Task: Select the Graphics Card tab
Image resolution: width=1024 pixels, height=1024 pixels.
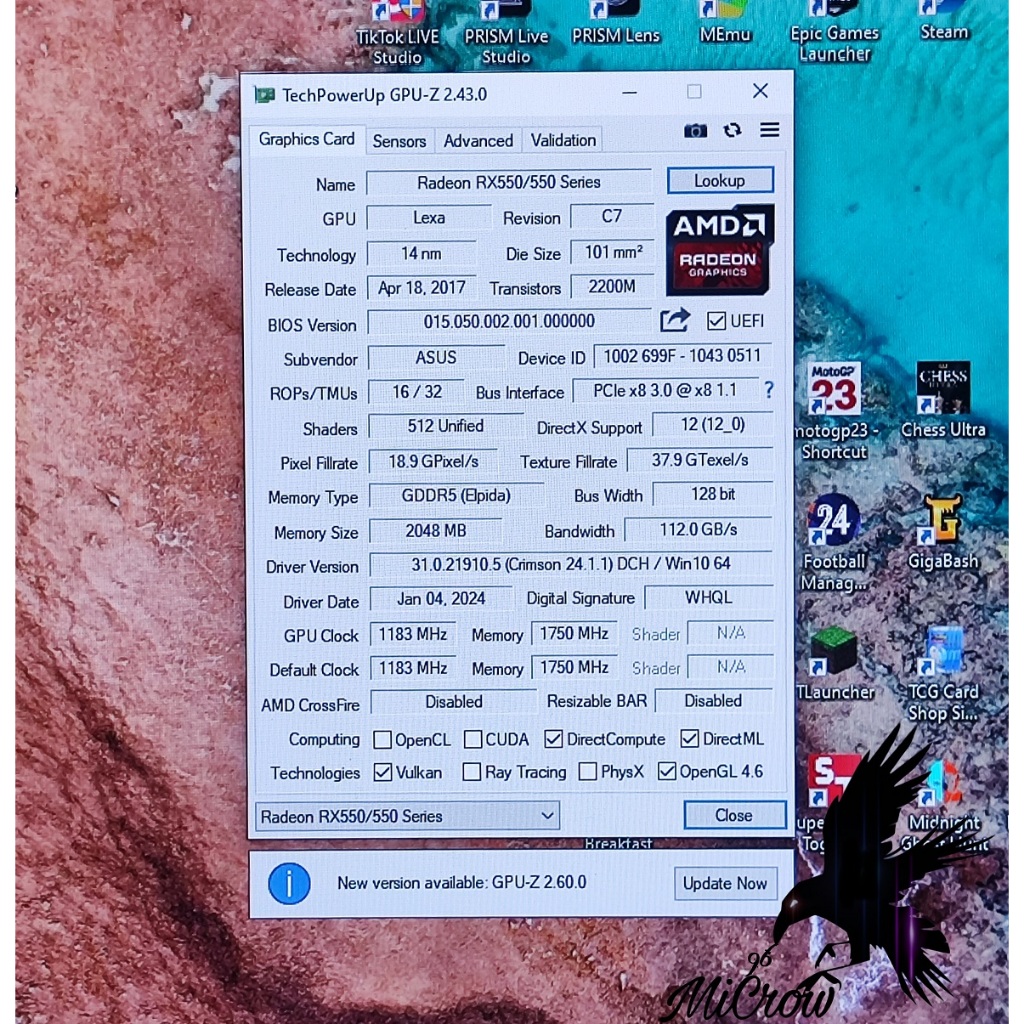Action: coord(306,139)
